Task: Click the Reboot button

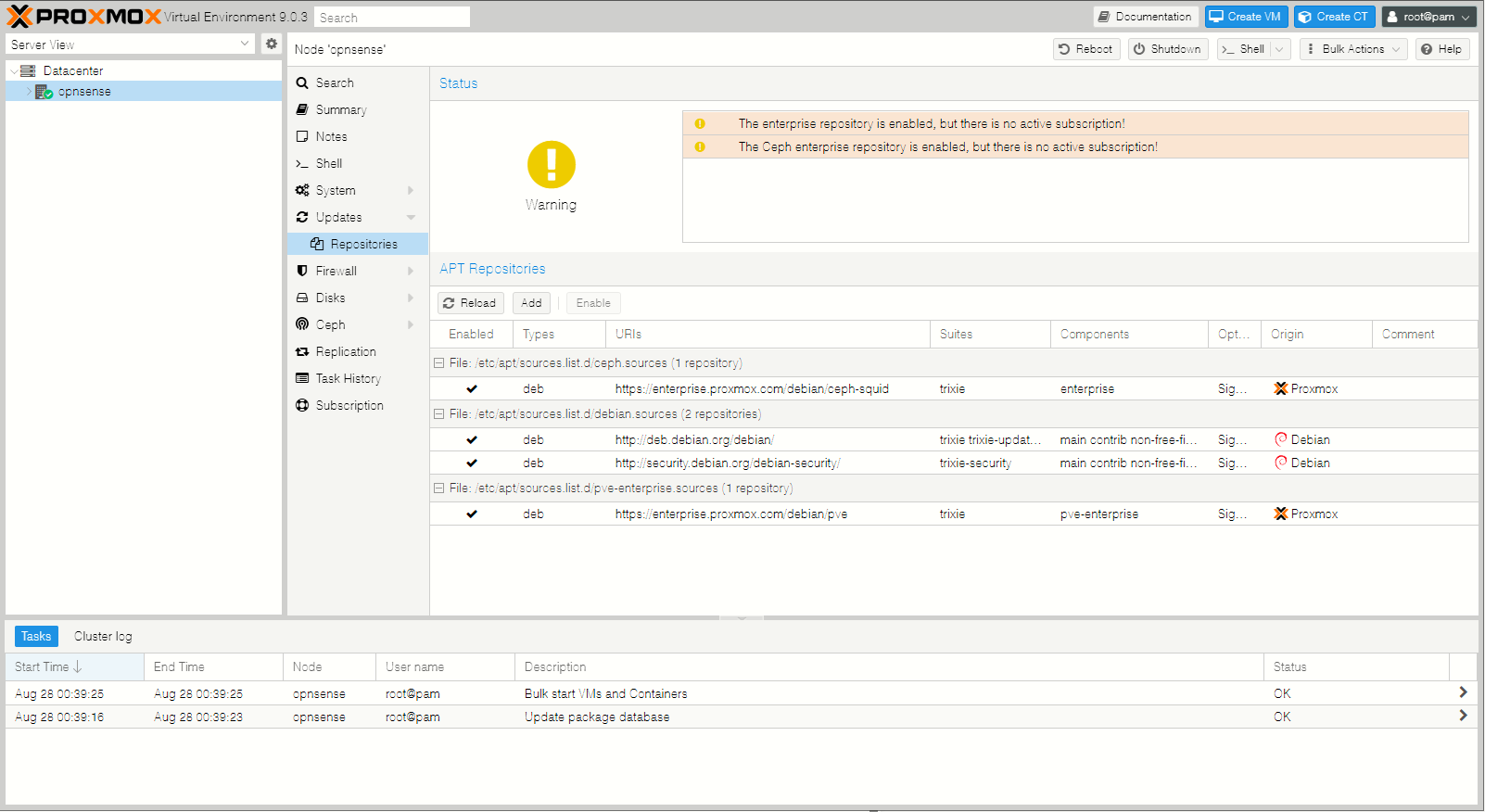Action: pos(1086,49)
